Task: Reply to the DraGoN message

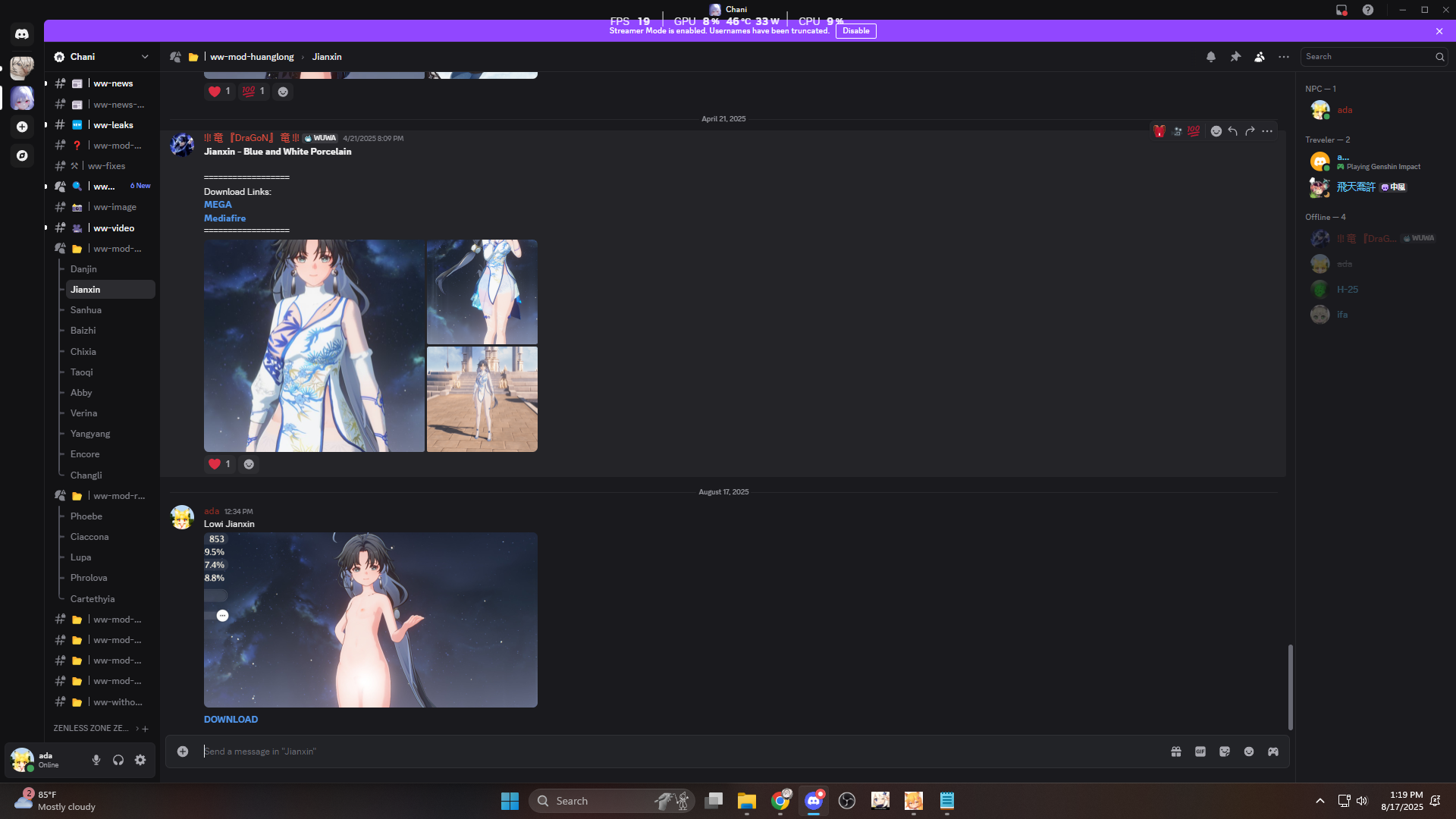Action: point(1233,131)
